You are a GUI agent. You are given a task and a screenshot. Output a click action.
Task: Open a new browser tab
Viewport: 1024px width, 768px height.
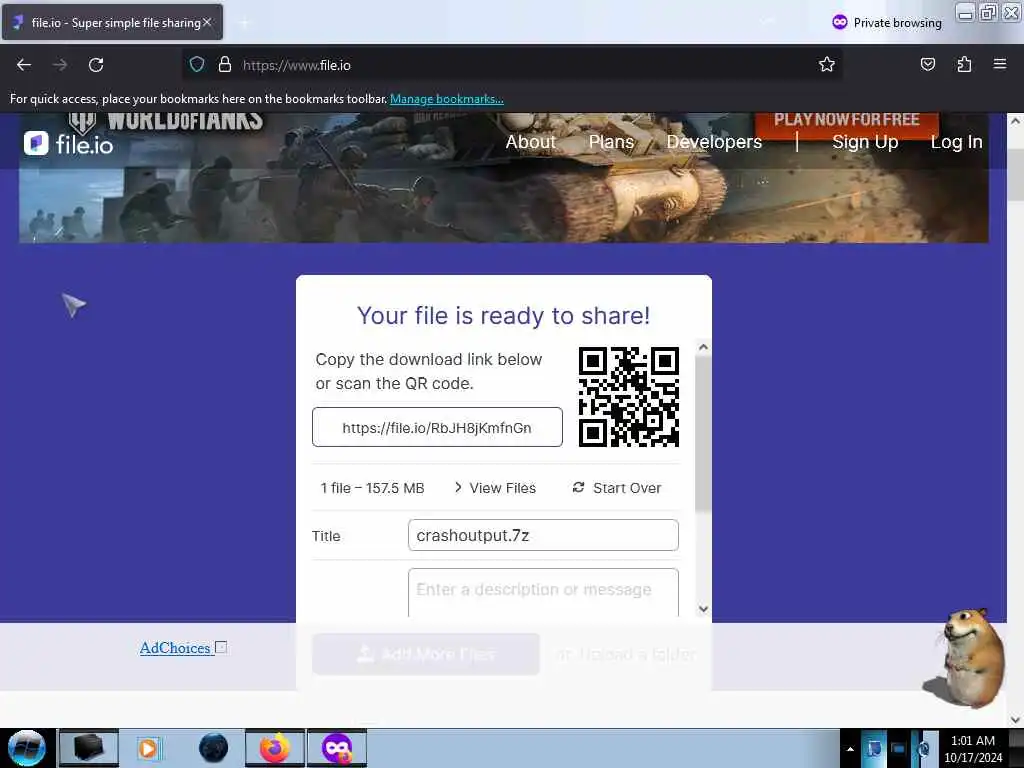(x=244, y=23)
